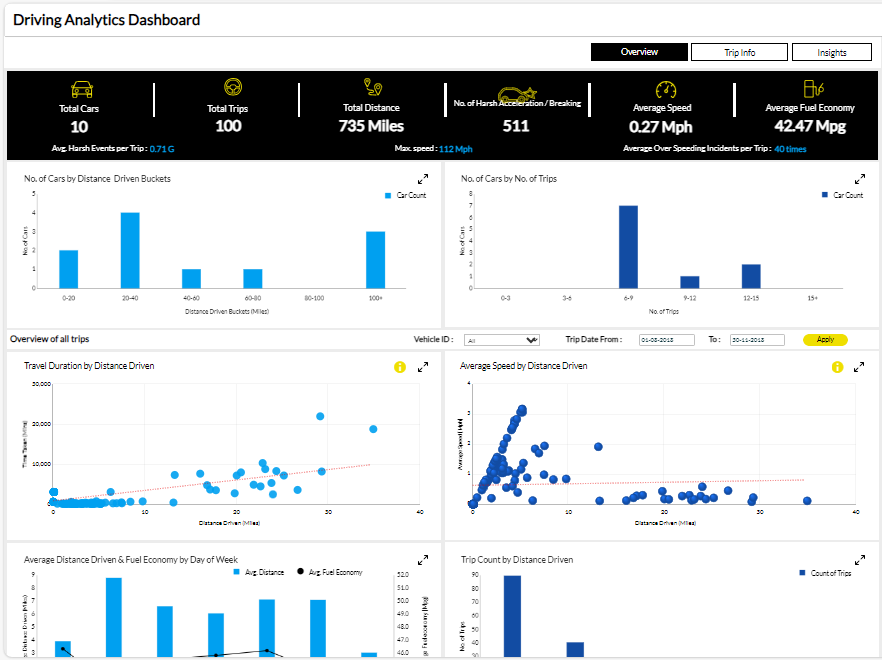Image resolution: width=882 pixels, height=660 pixels.
Task: Expand the Cars by No. of Trips chart
Action: point(860,179)
